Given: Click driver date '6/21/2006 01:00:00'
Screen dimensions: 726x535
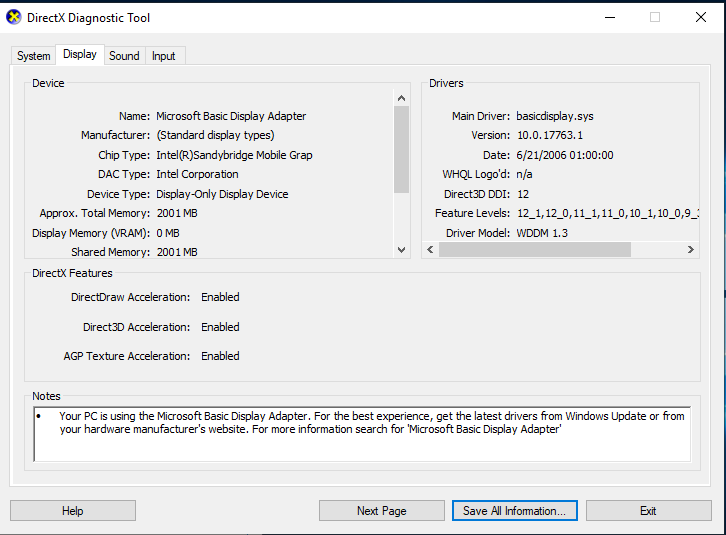Looking at the screenshot, I should 565,155.
